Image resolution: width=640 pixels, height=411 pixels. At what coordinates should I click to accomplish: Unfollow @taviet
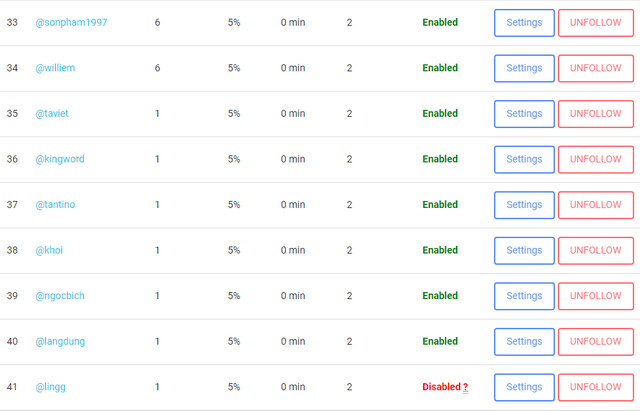click(x=596, y=114)
